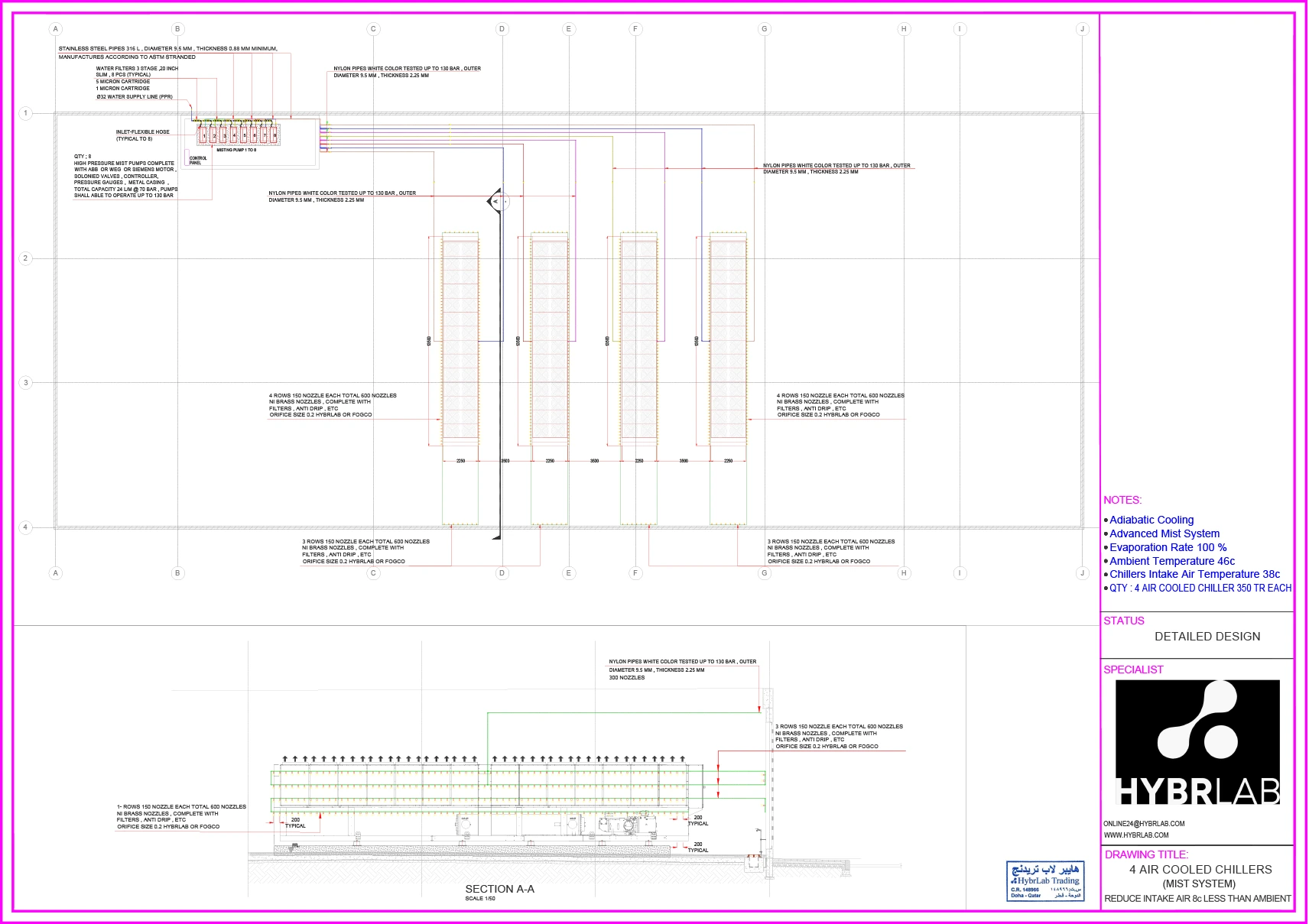Select the 300 NOZZLES annotation in section view
Image resolution: width=1309 pixels, height=924 pixels.
(626, 678)
